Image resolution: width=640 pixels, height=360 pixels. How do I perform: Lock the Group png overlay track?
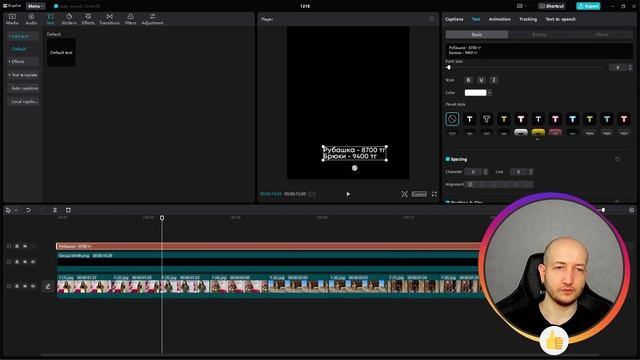(x=17, y=262)
